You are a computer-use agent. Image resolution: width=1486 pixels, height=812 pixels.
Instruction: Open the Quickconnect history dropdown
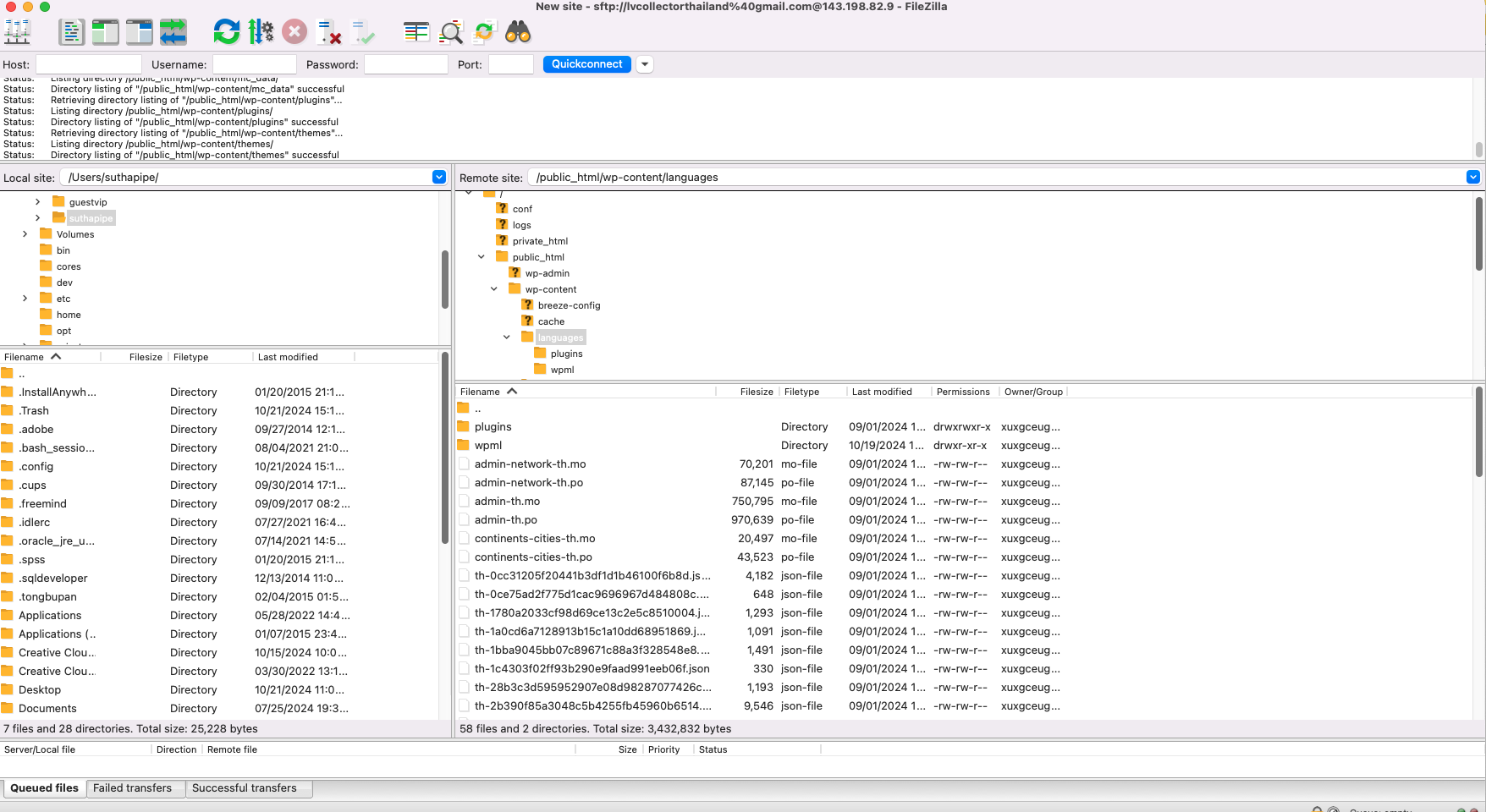645,64
